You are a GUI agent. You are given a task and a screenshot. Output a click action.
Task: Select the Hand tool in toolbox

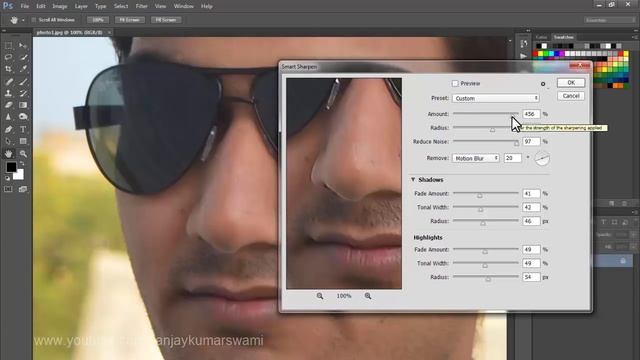point(8,153)
